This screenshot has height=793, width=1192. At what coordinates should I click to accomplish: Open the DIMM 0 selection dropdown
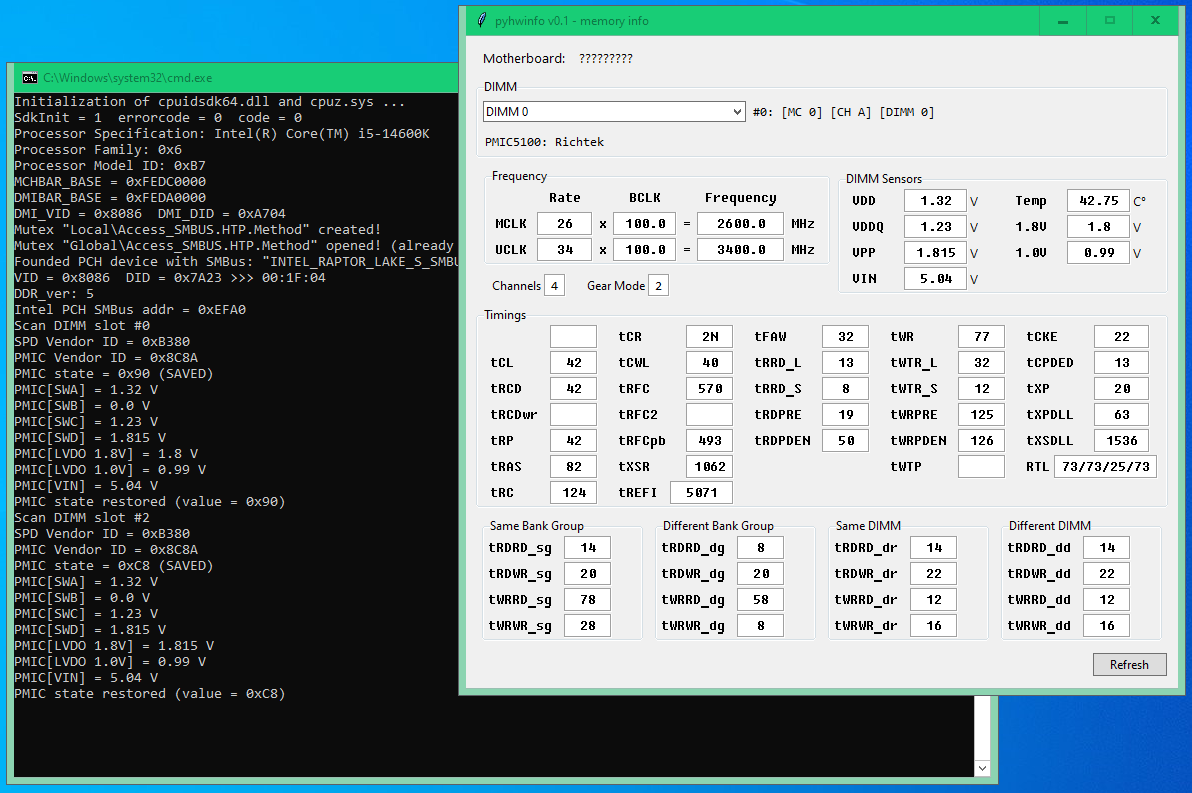pos(613,112)
